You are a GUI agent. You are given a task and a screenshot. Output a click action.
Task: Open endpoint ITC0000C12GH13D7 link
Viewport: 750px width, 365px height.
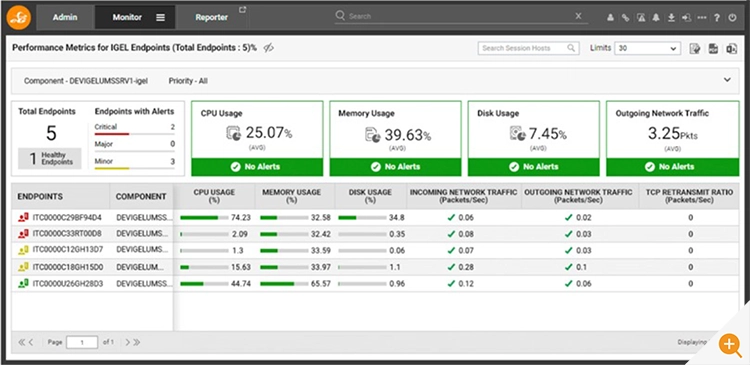67,250
